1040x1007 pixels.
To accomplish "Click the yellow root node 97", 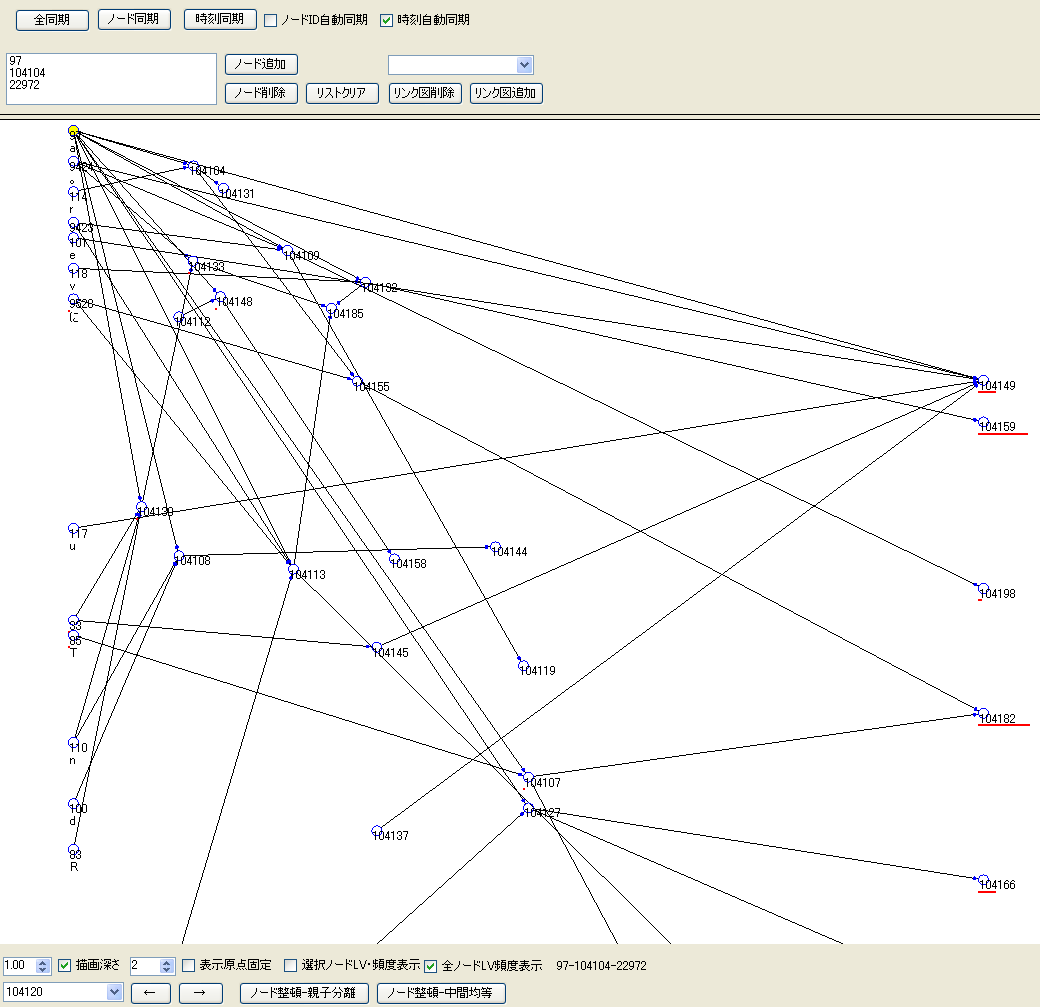I will click(x=74, y=131).
